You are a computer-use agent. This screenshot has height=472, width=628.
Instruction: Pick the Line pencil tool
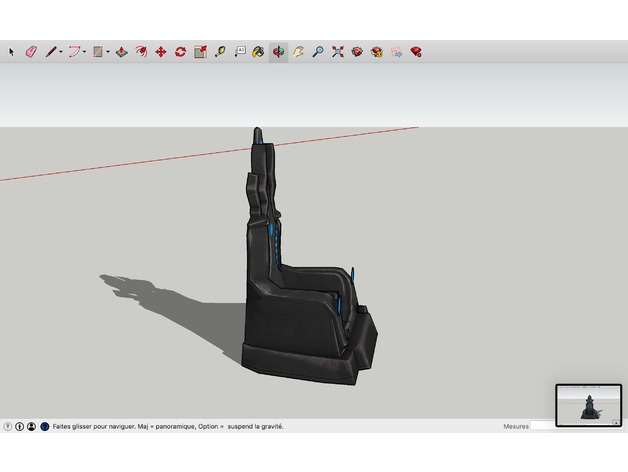tap(50, 51)
